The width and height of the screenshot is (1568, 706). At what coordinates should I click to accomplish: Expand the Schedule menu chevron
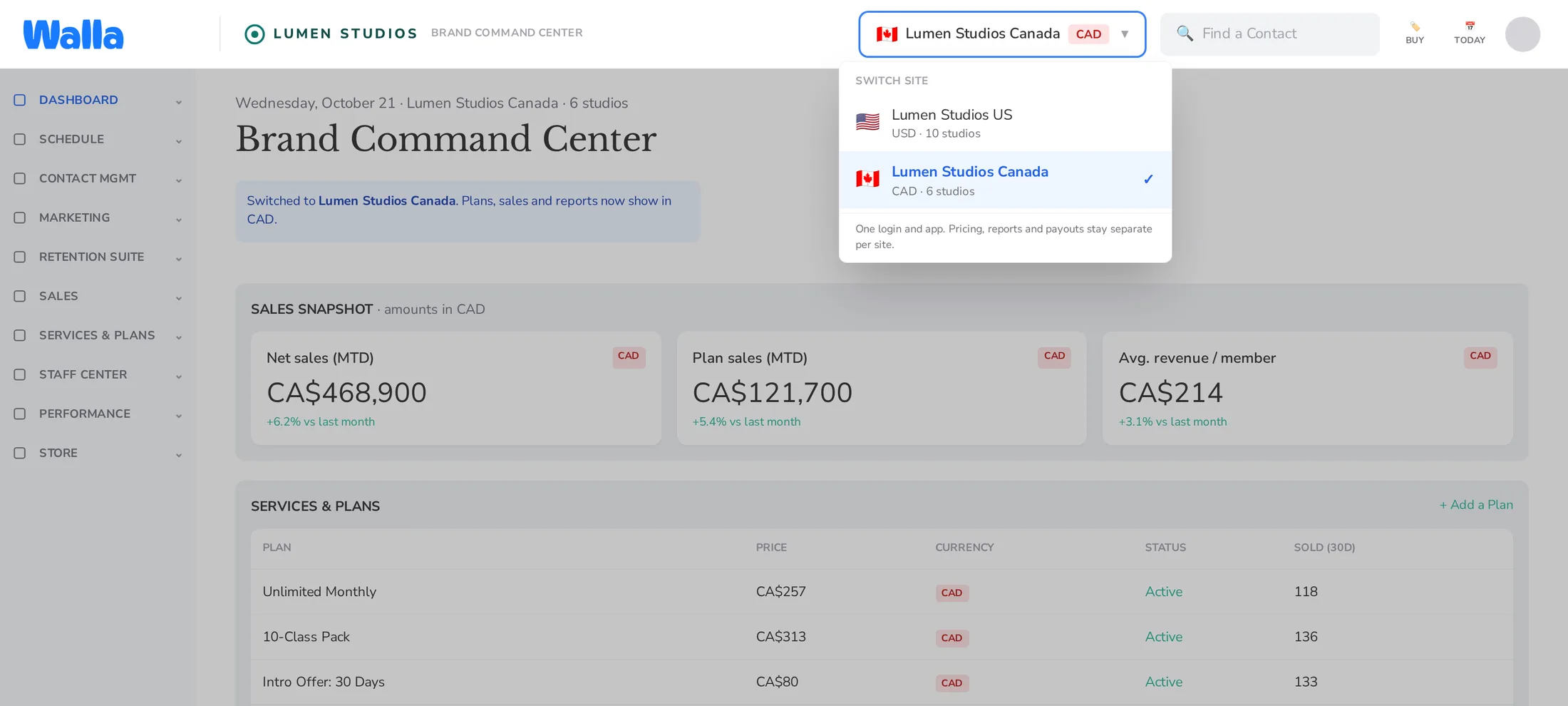pyautogui.click(x=179, y=141)
